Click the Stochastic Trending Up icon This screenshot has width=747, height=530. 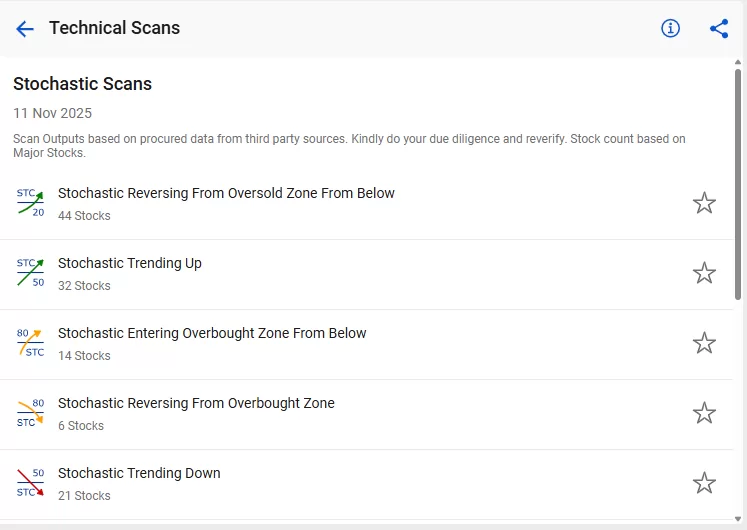click(30, 273)
